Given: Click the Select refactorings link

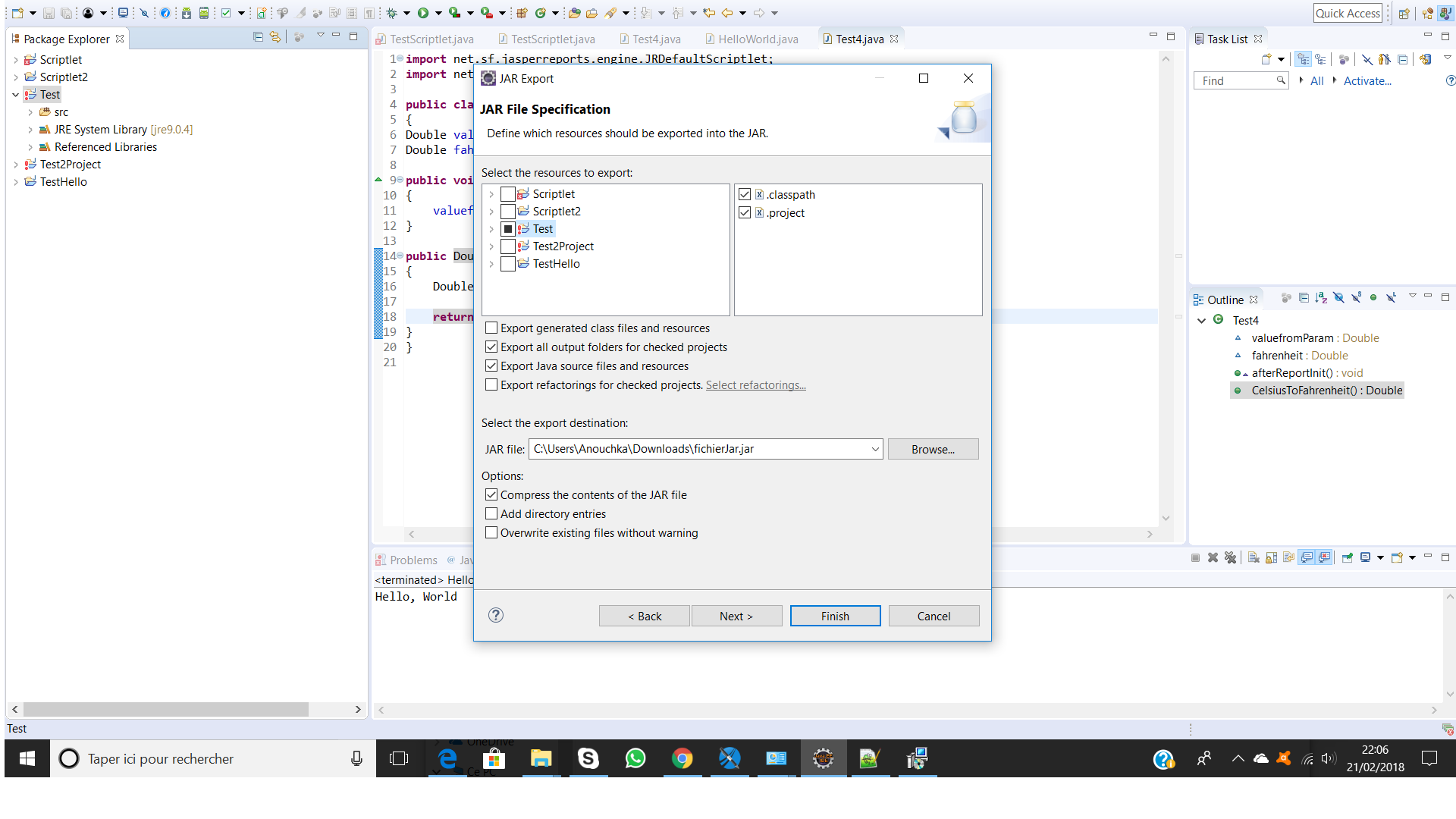Looking at the screenshot, I should point(756,385).
